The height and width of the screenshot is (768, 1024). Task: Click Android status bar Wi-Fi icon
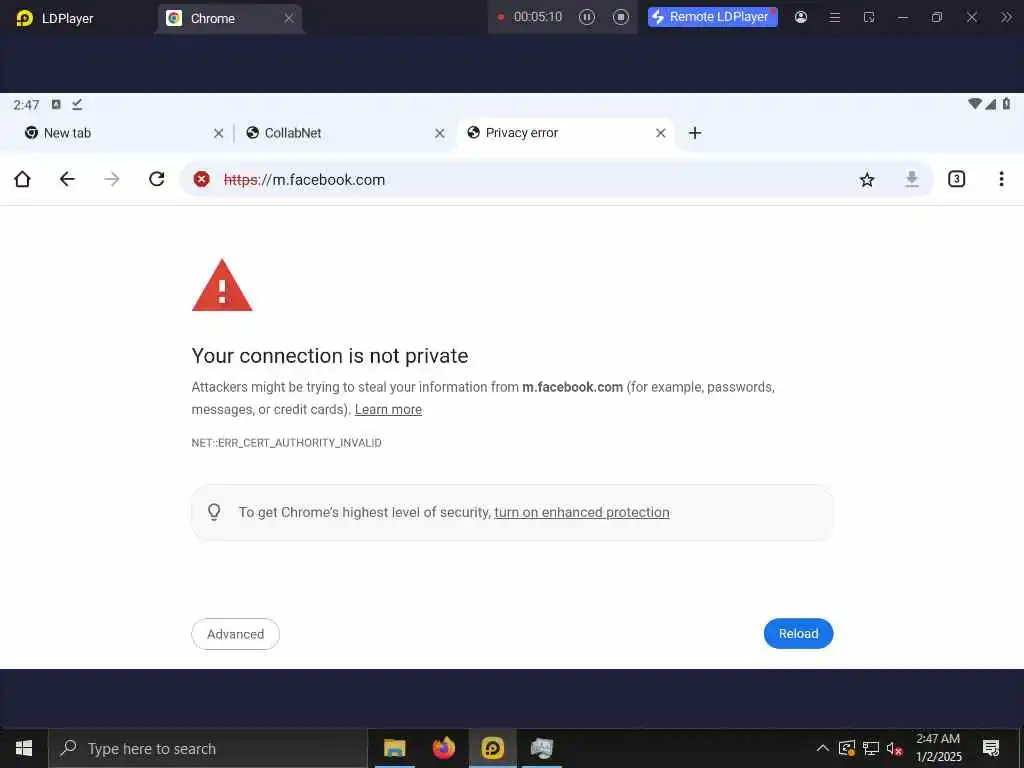pos(974,104)
